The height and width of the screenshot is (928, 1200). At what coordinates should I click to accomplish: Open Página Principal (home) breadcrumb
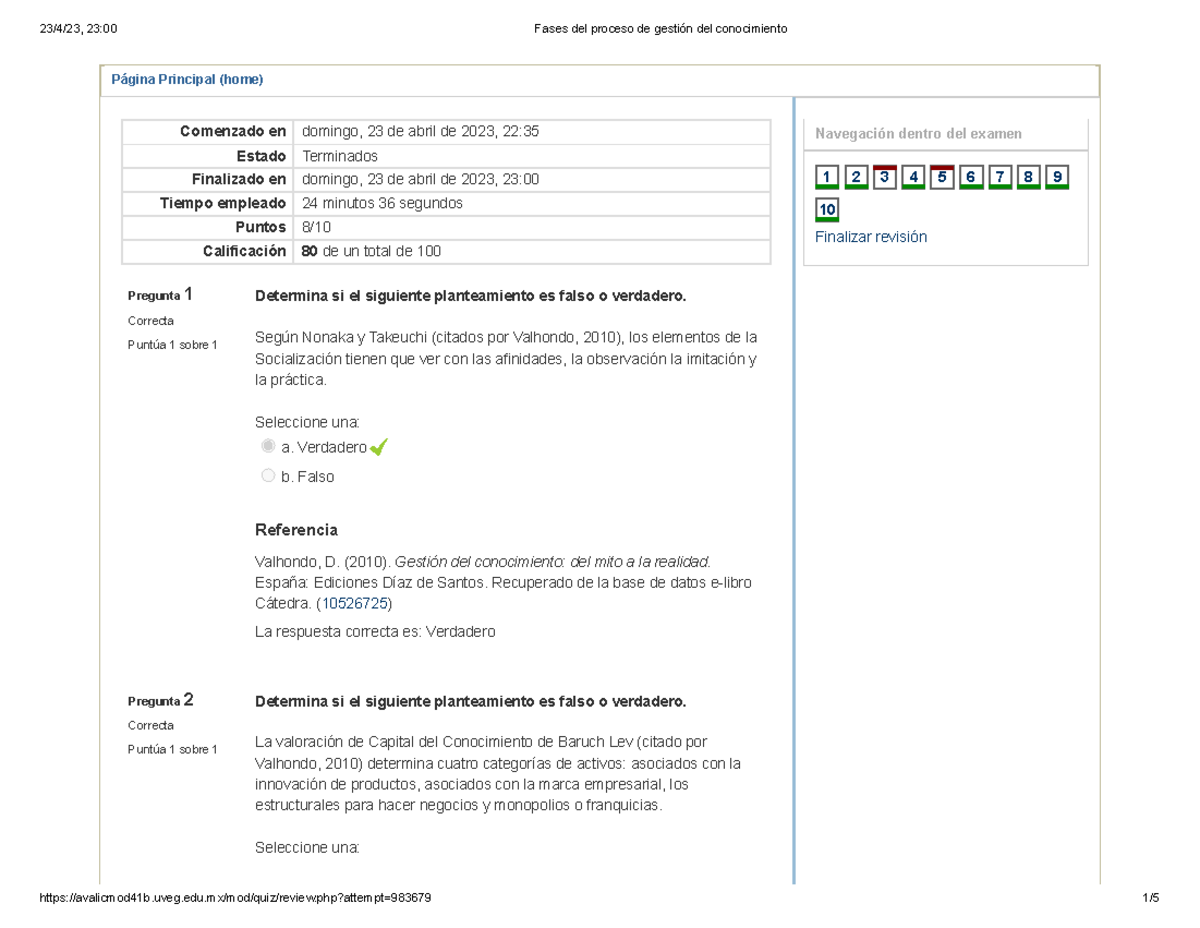click(x=187, y=80)
